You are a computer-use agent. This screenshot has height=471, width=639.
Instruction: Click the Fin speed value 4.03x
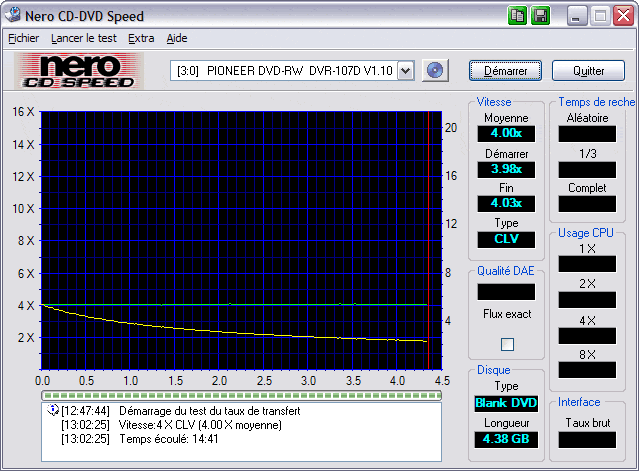tap(506, 203)
